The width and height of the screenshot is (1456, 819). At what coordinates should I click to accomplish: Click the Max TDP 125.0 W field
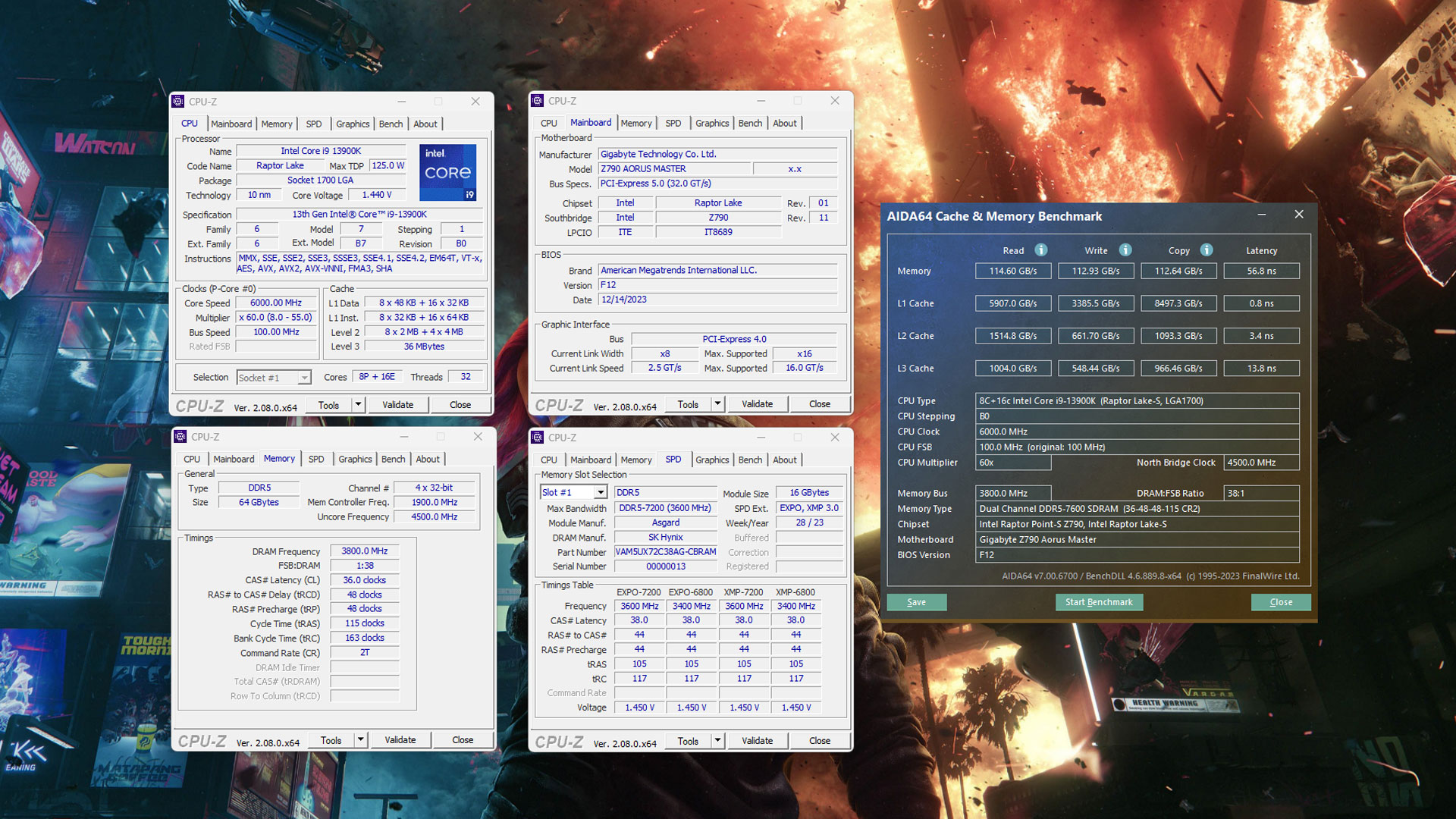(388, 165)
